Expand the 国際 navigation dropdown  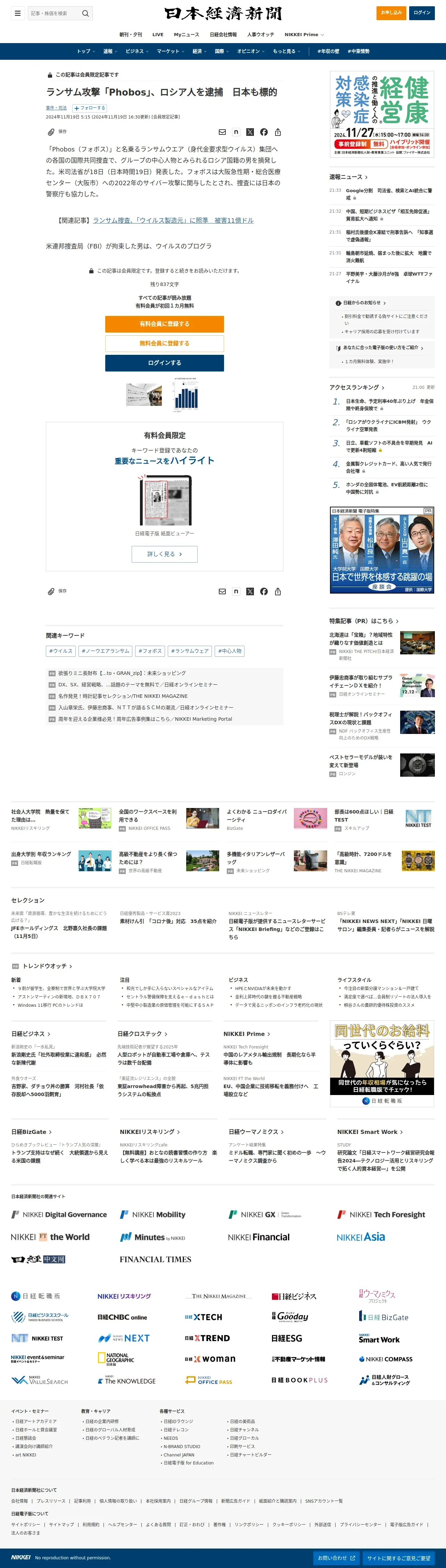pos(222,51)
